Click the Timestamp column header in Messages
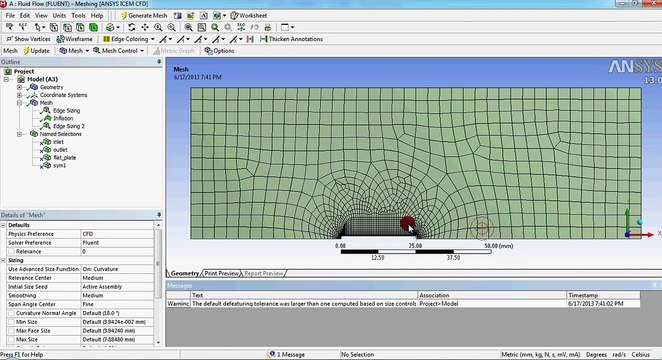The height and width of the screenshot is (360, 662). point(603,295)
